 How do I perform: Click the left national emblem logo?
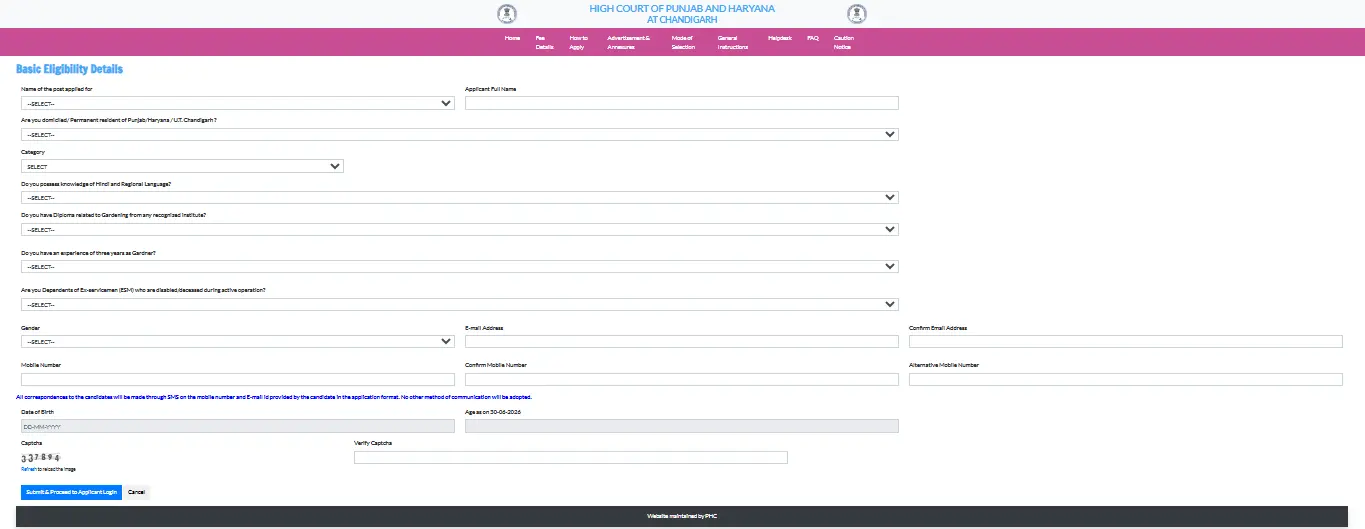click(x=507, y=14)
